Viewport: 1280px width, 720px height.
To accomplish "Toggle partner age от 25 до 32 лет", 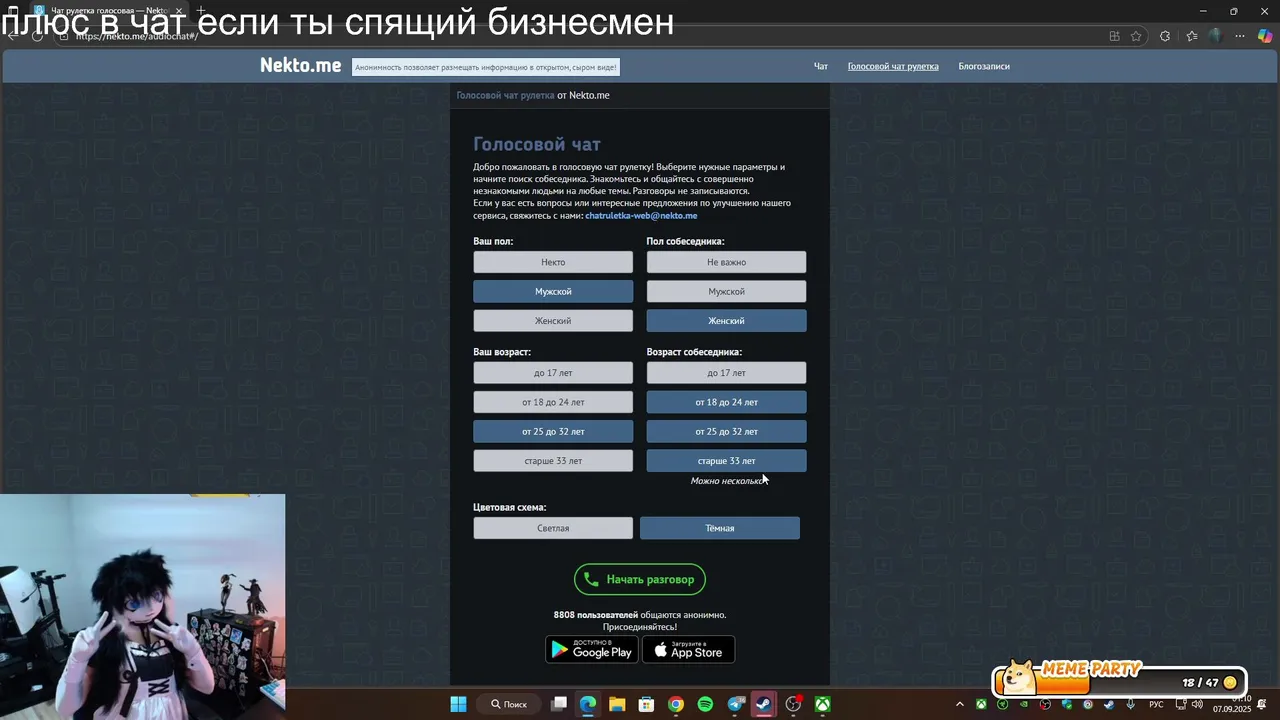I will 726,431.
